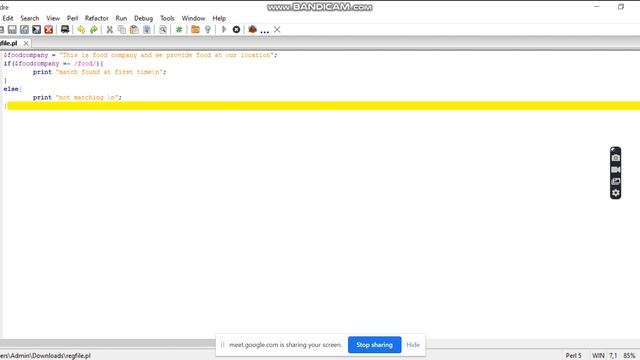Launch the debugger with the brown bug icon
The image size is (640, 360).
[x=252, y=29]
